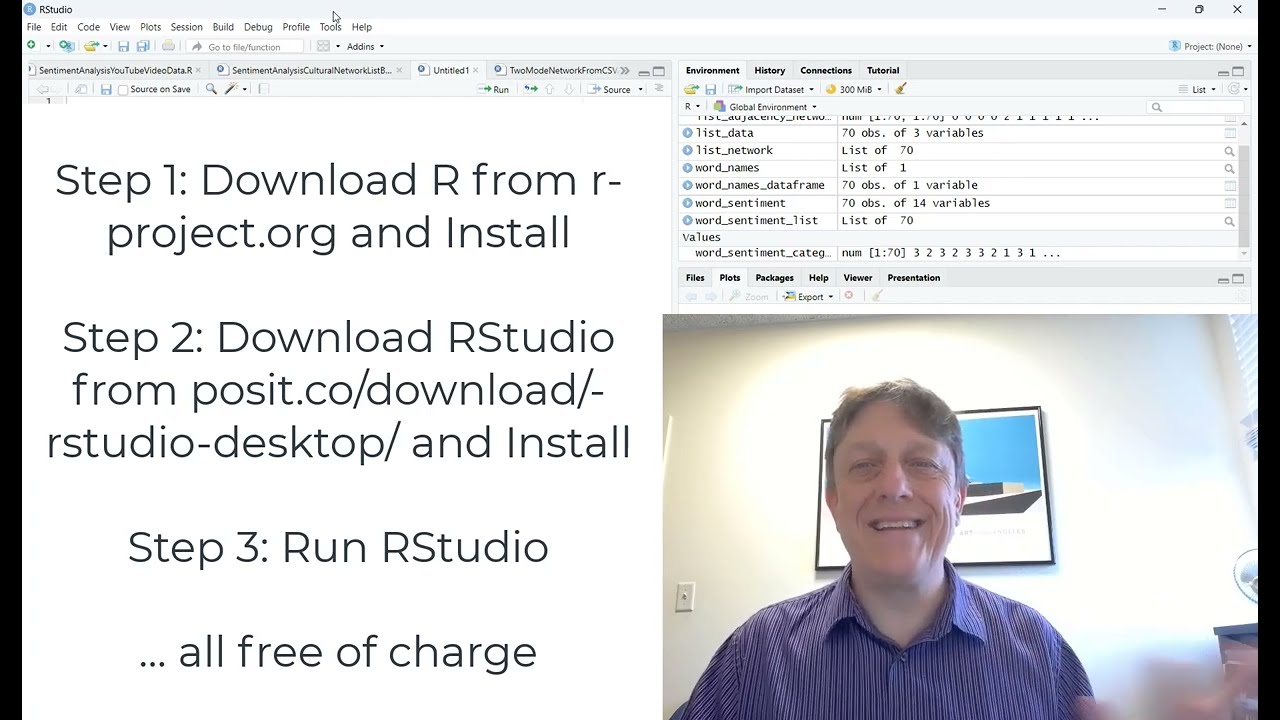Image resolution: width=1280 pixels, height=720 pixels.
Task: Click the Zoom button in Plots pane
Action: coord(749,296)
